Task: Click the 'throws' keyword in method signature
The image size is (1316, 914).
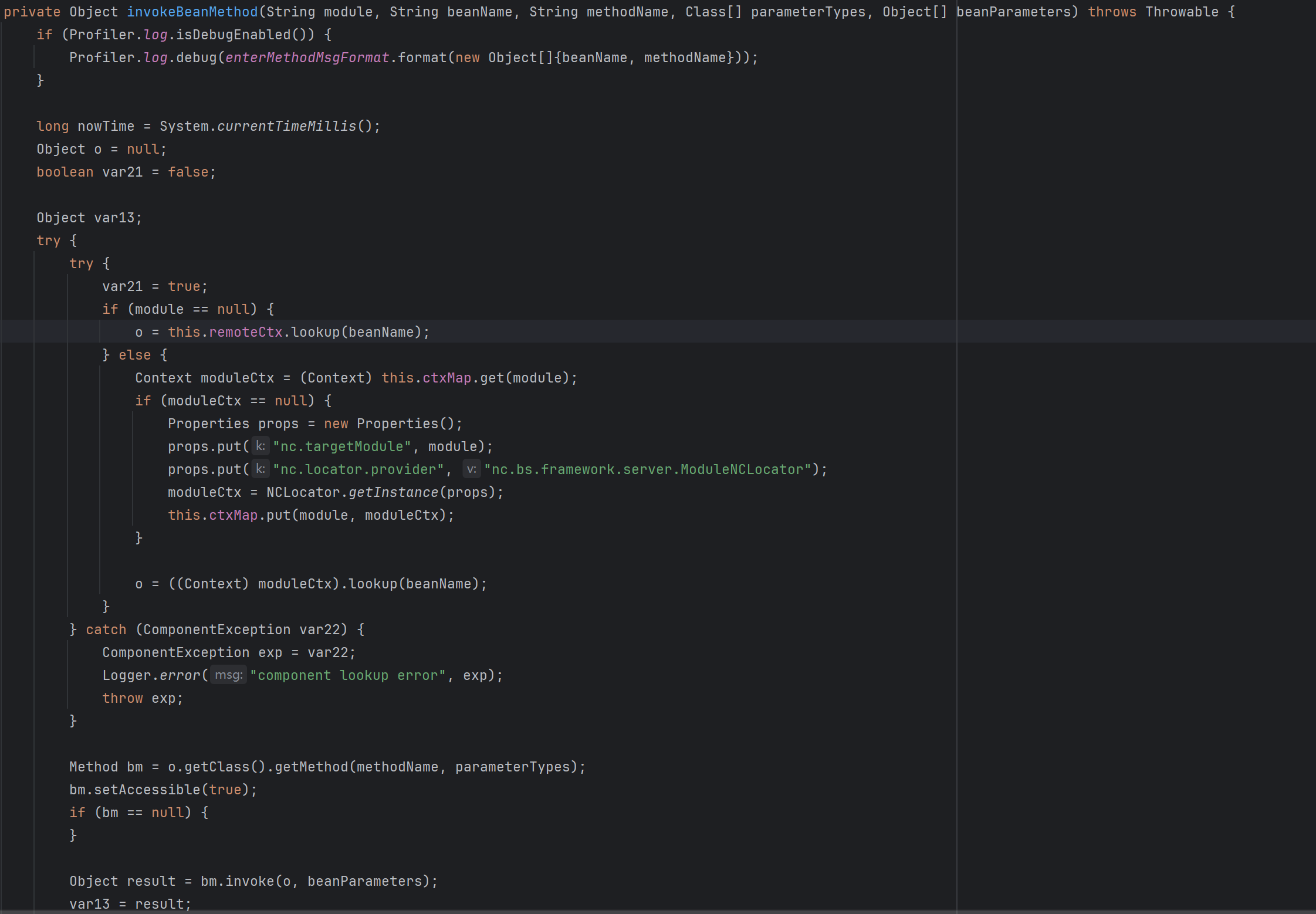Action: (1111, 12)
